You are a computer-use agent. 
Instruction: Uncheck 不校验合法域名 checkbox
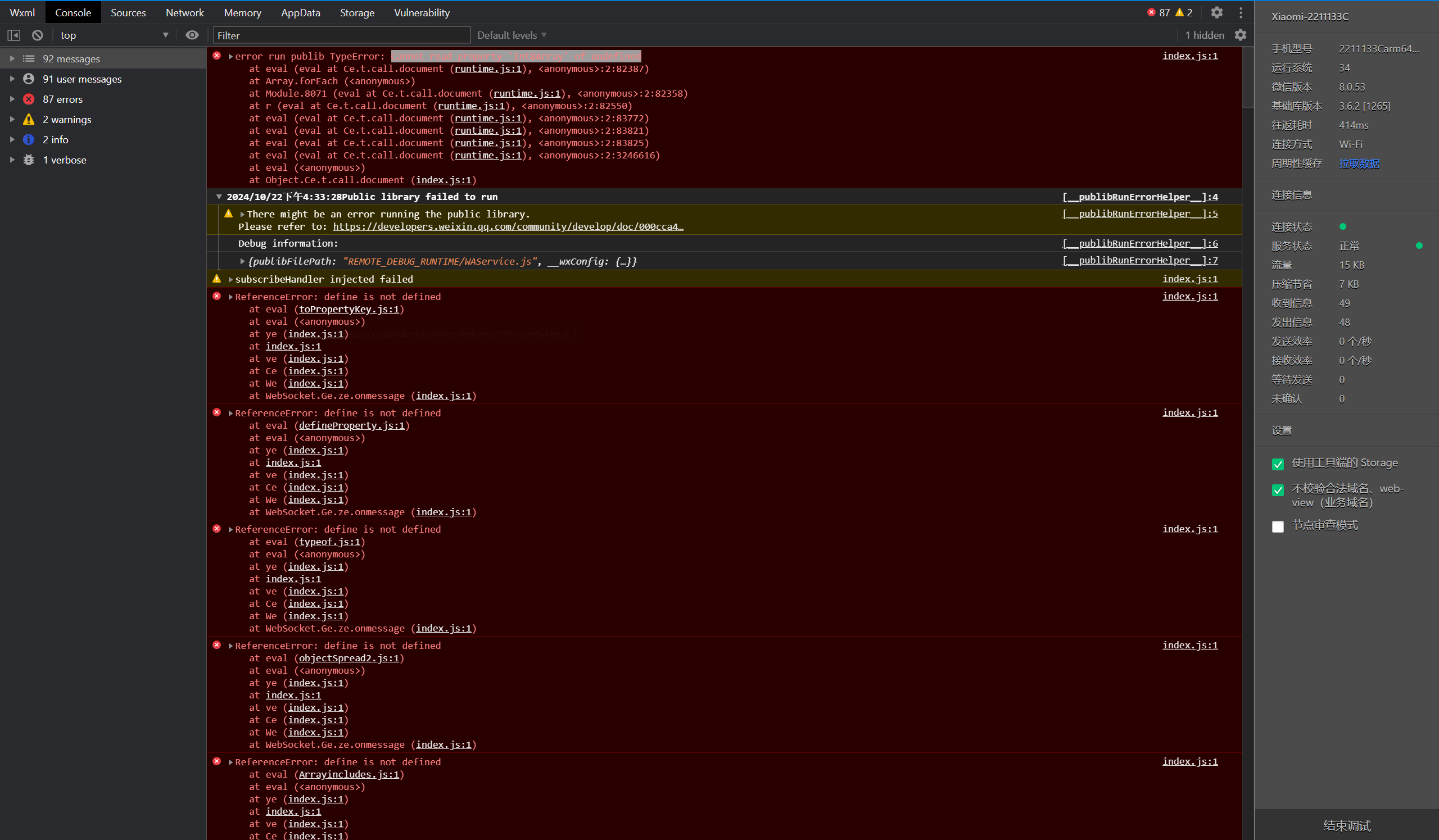point(1278,490)
